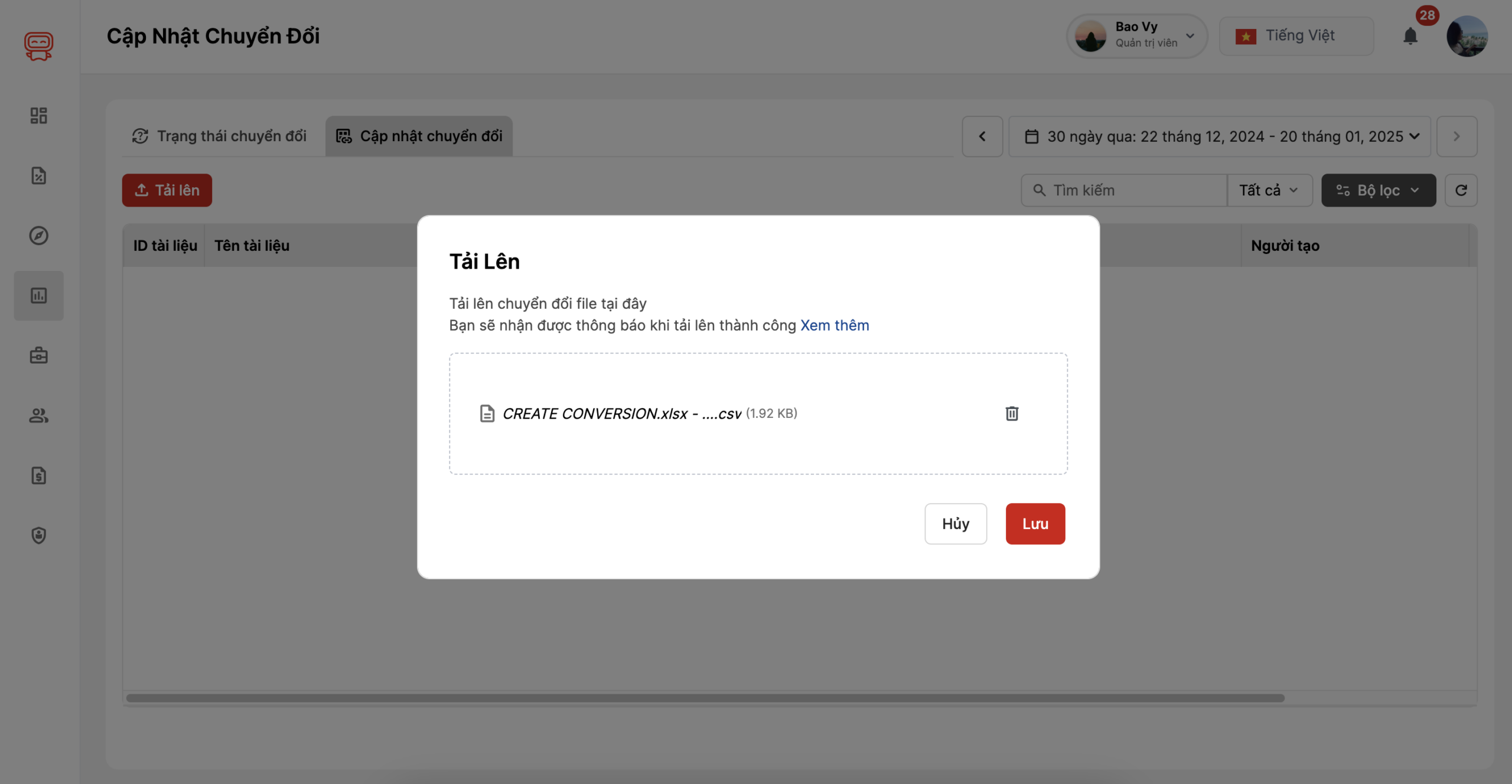Select the bar chart reports icon
The height and width of the screenshot is (784, 1512).
(x=38, y=296)
